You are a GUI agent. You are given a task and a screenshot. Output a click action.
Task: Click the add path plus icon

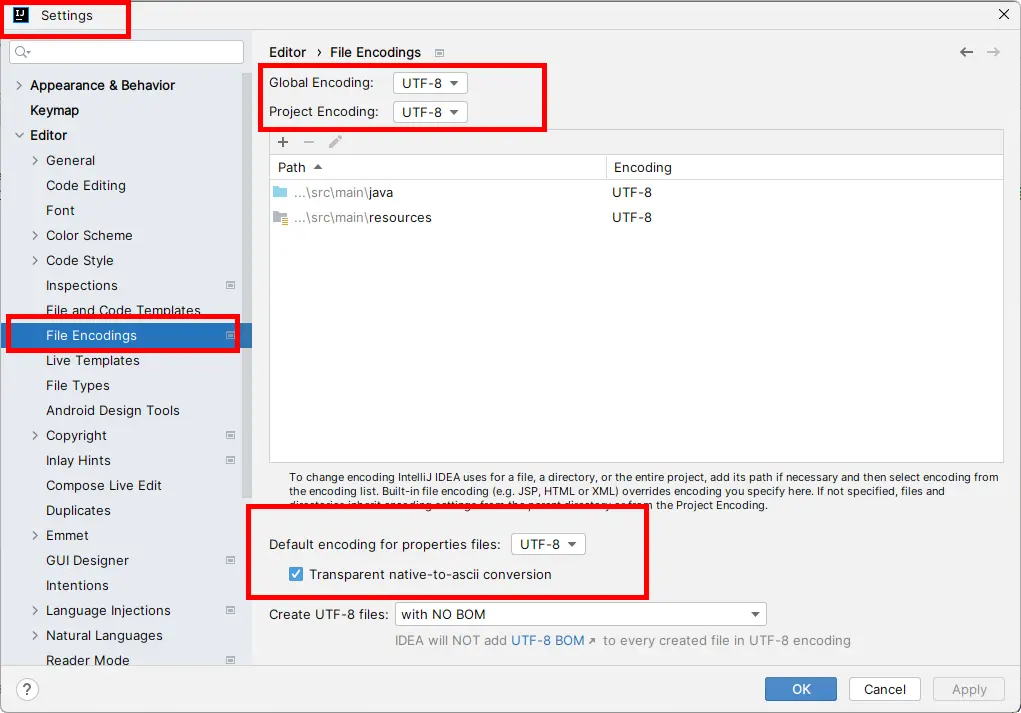(x=283, y=142)
